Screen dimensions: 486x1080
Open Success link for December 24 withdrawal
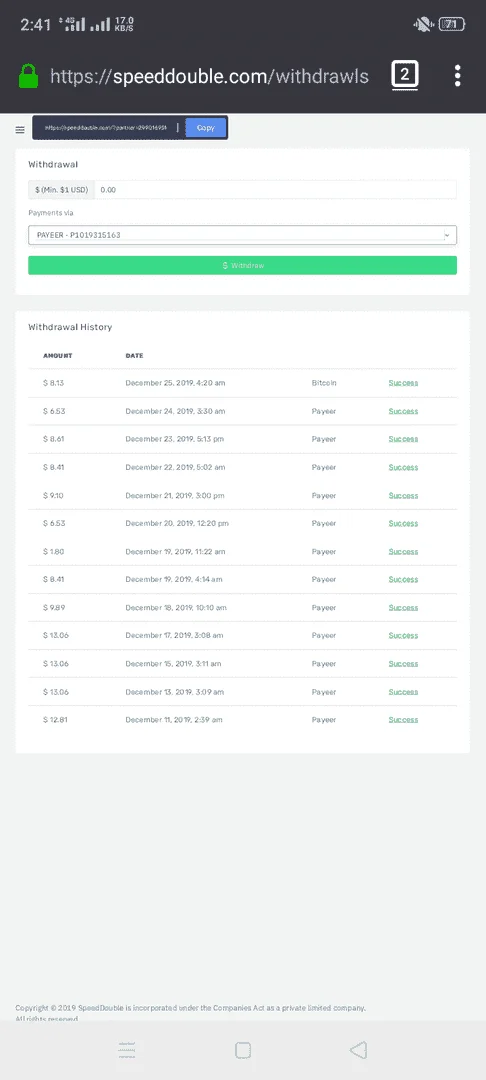tap(403, 411)
